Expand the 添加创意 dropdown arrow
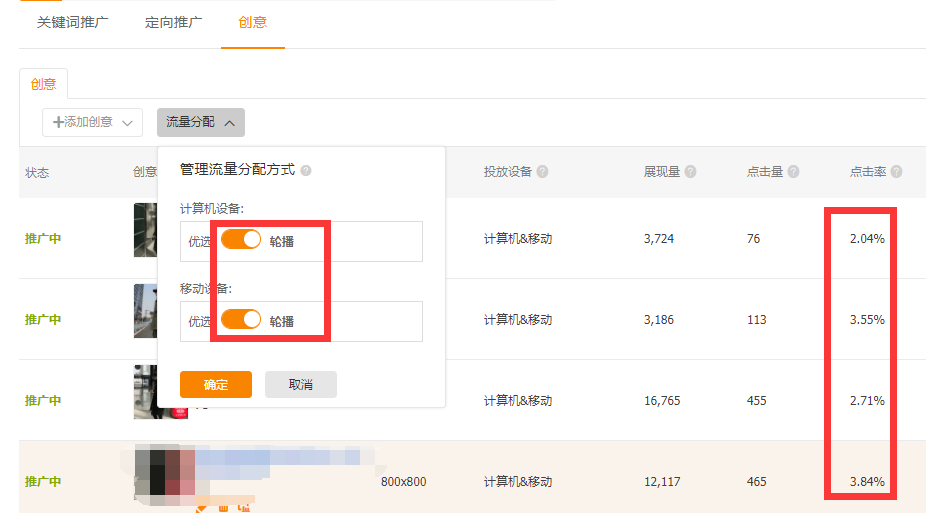This screenshot has width=926, height=513. [x=127, y=123]
